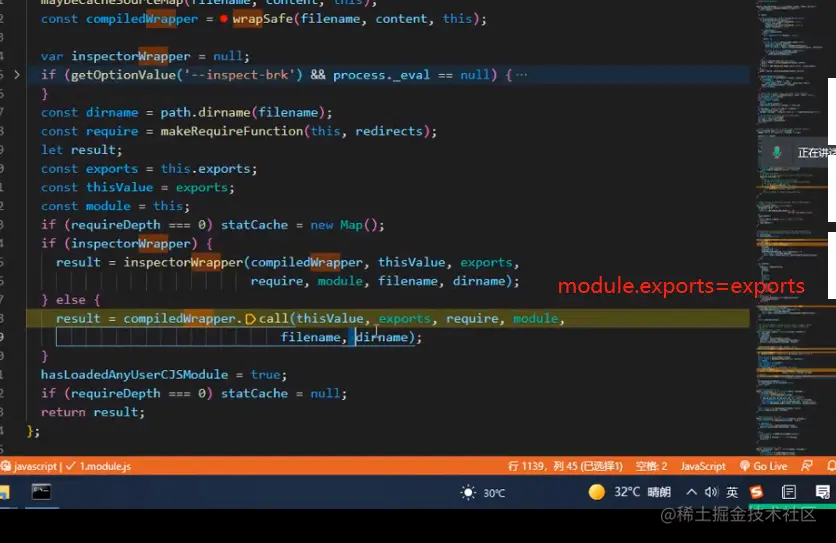Show hidden tray icons chevron

pyautogui.click(x=691, y=492)
